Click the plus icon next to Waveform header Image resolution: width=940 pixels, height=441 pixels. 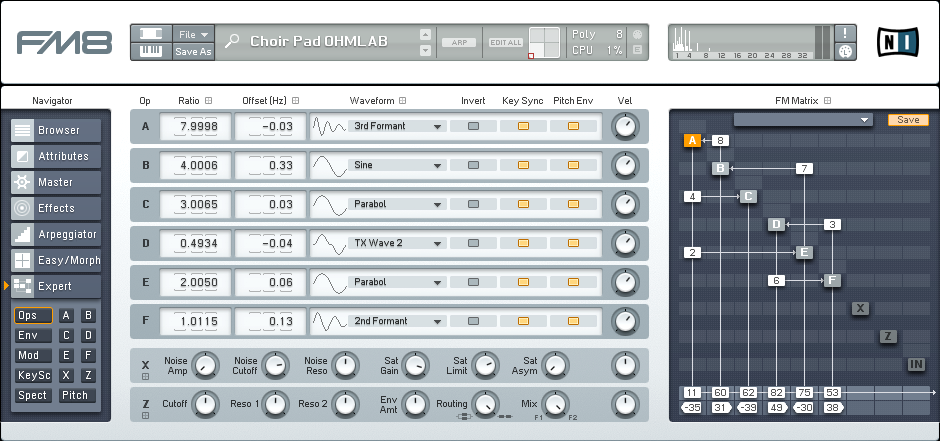coord(403,101)
